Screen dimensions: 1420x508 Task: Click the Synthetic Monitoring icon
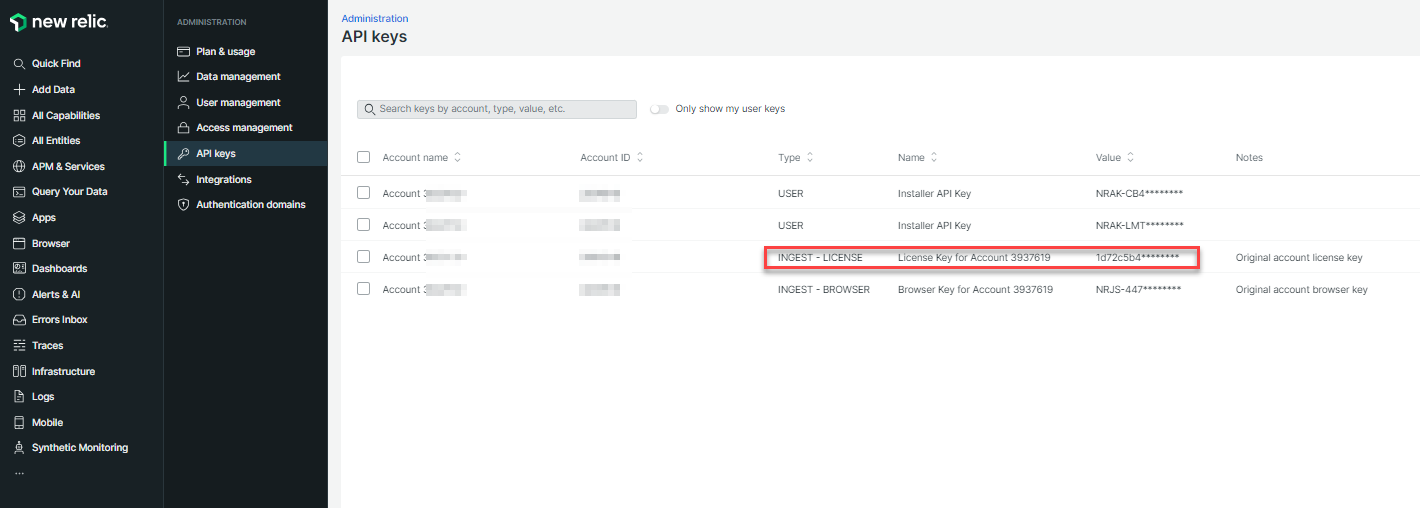tap(19, 448)
